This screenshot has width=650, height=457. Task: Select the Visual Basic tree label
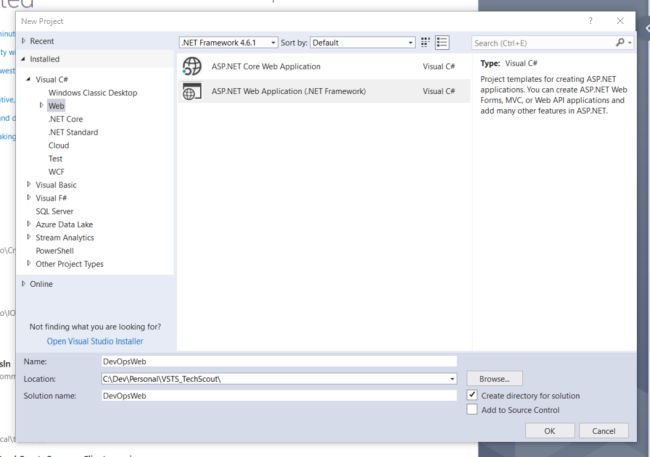pos(56,185)
